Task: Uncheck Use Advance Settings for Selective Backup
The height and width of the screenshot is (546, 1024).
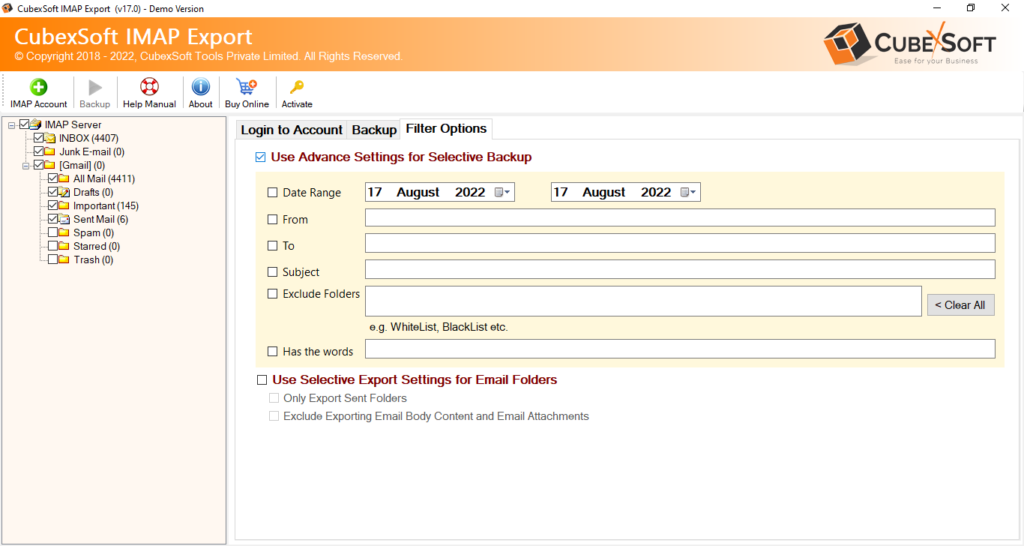Action: 261,157
